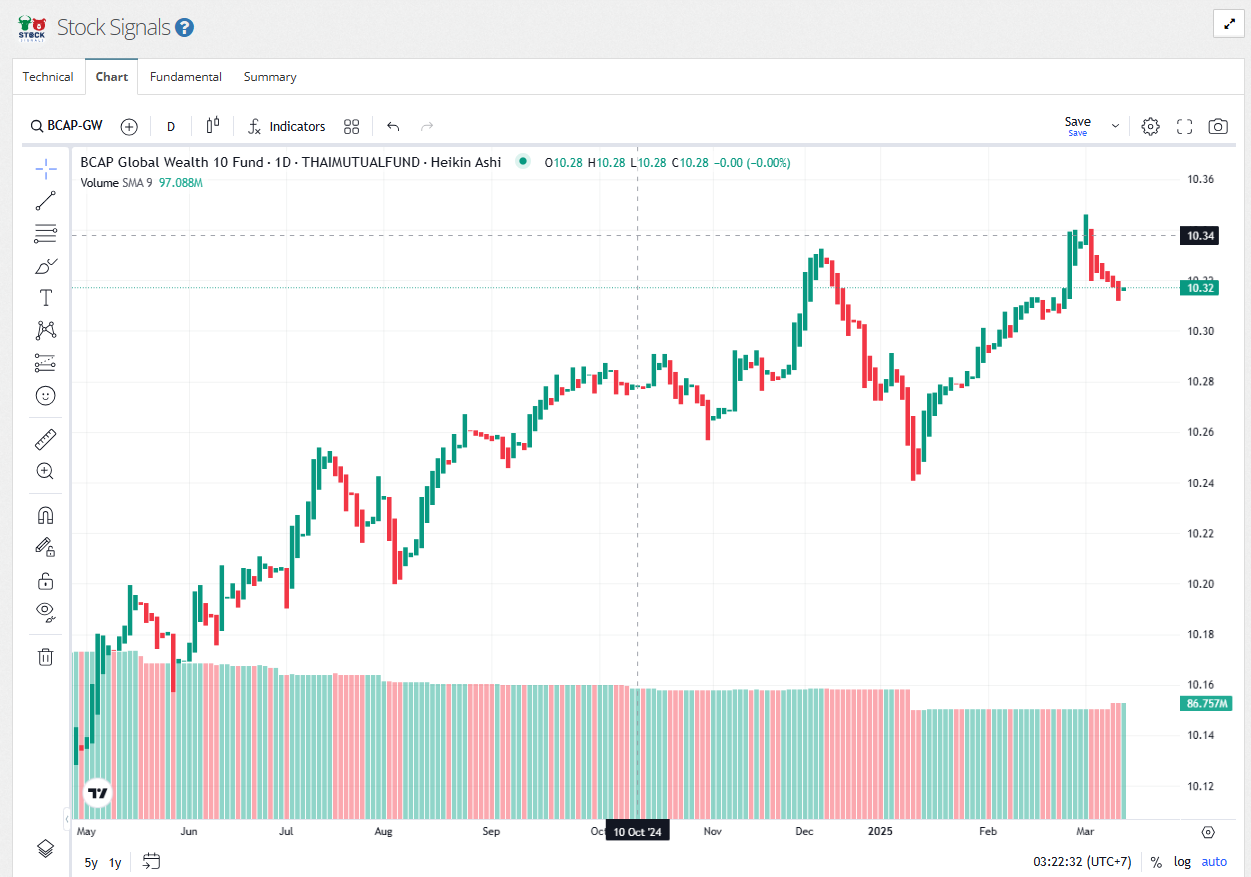
Task: Click the 97.088M volume SMA value
Action: tap(181, 183)
